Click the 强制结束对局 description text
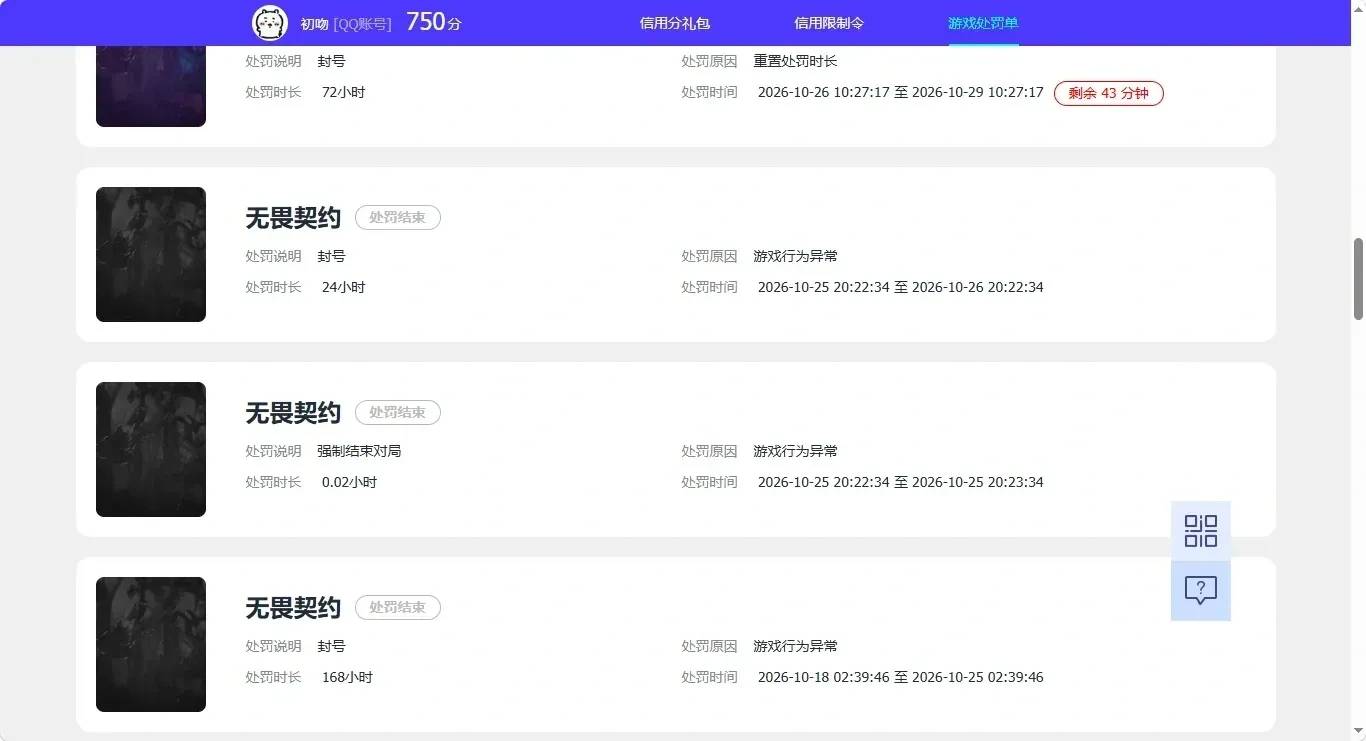 click(359, 451)
